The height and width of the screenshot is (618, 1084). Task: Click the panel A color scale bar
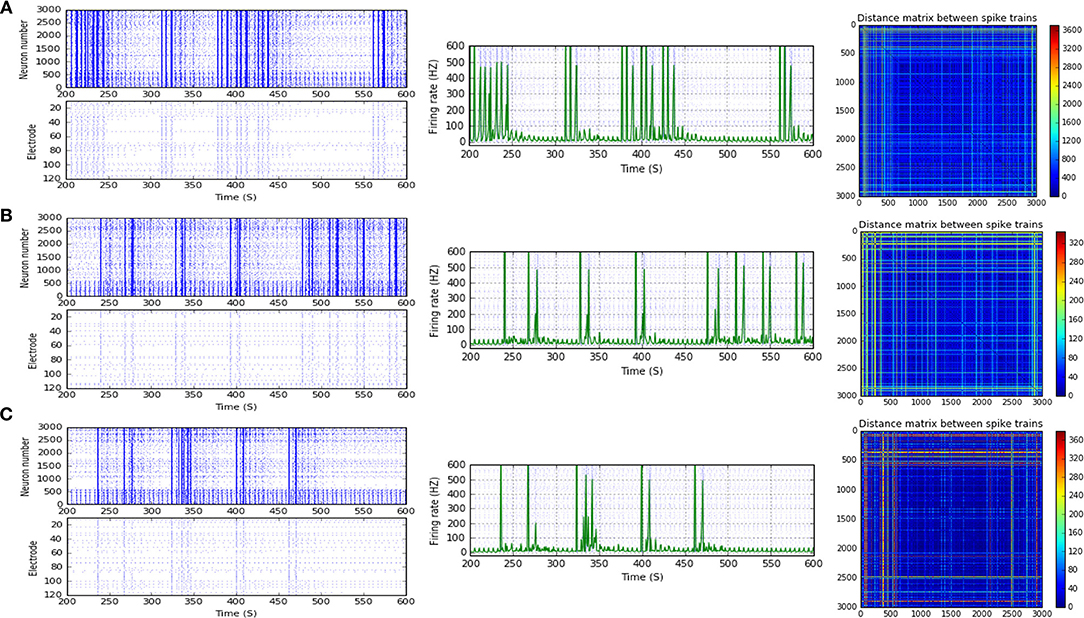(x=1054, y=111)
